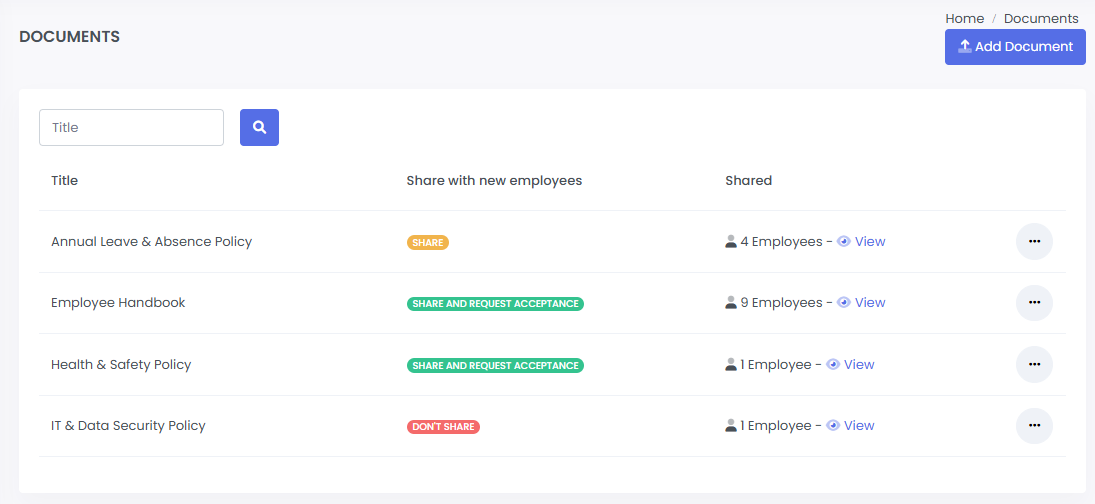Screen dimensions: 1095x504
Task: Click the red DON'T SHARE badge
Action: (x=443, y=427)
